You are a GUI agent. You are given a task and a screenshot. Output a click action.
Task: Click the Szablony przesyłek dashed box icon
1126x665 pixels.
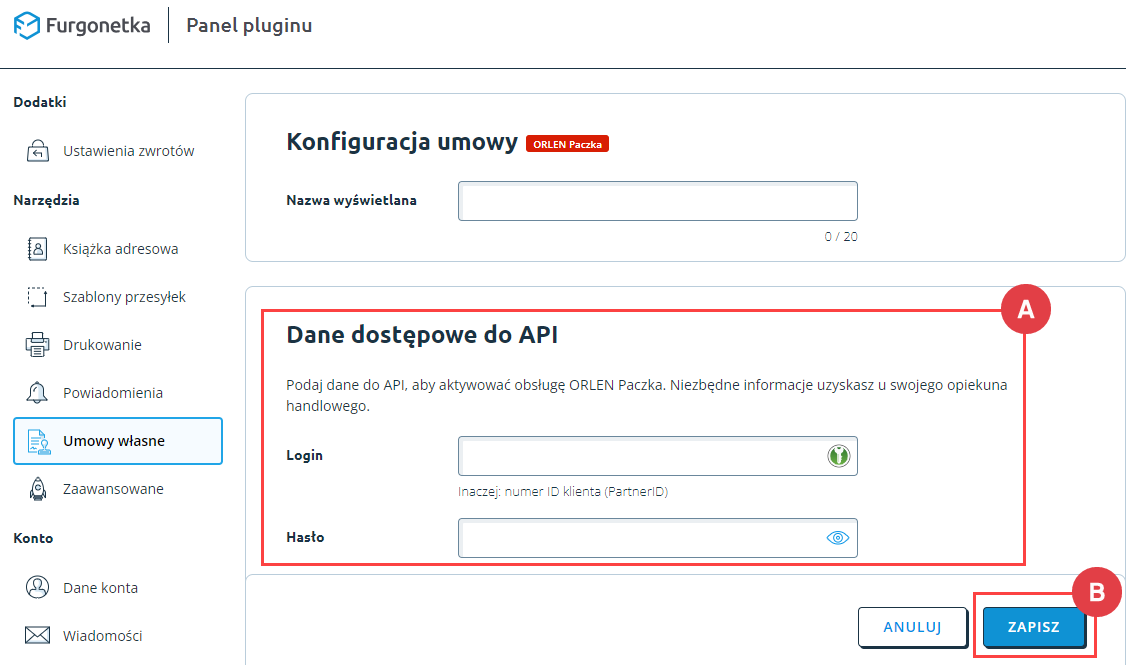tap(37, 297)
